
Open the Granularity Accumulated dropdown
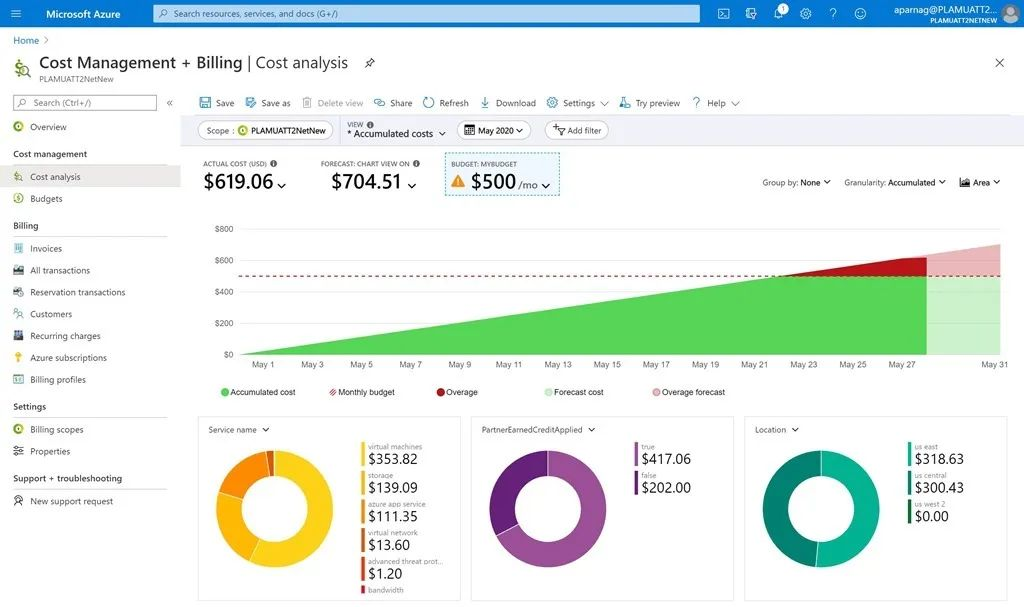point(895,182)
